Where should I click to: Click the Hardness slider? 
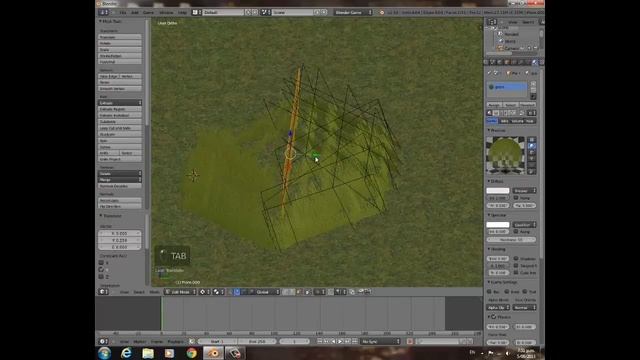[x=511, y=240]
